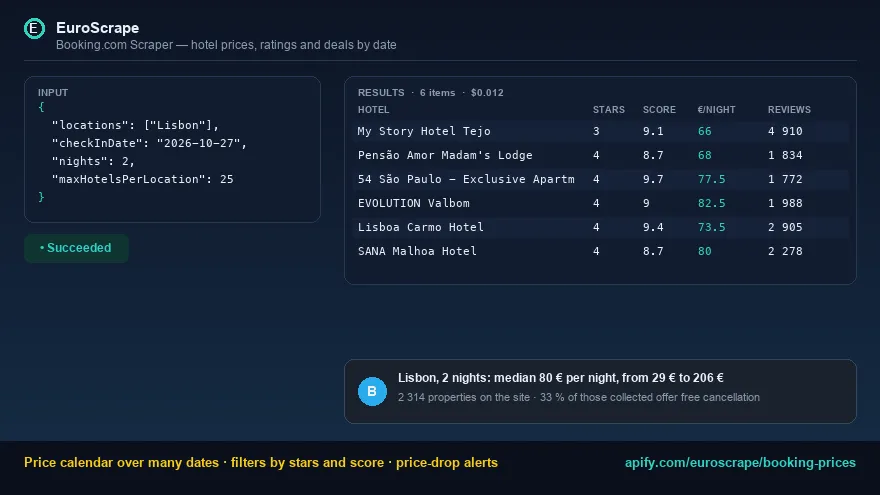The width and height of the screenshot is (880, 495).
Task: Click the 2 278 reviews count
Action: (x=785, y=251)
